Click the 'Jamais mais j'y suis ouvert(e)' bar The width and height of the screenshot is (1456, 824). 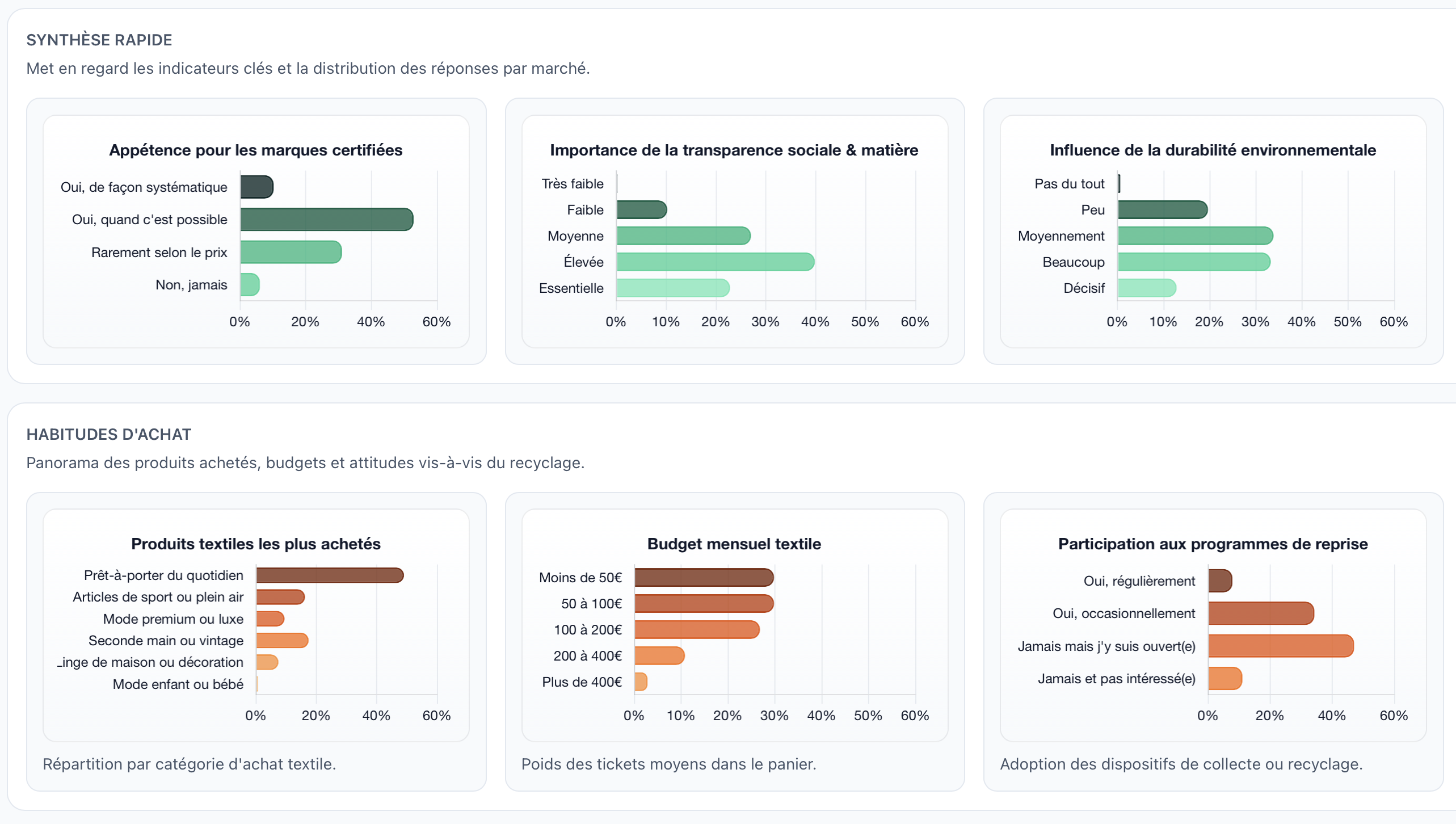(1281, 646)
